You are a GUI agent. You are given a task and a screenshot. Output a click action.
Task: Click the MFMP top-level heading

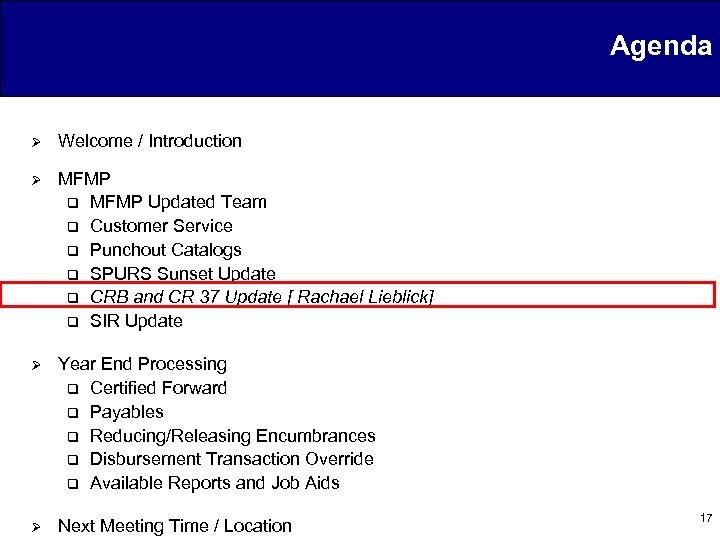tap(84, 179)
